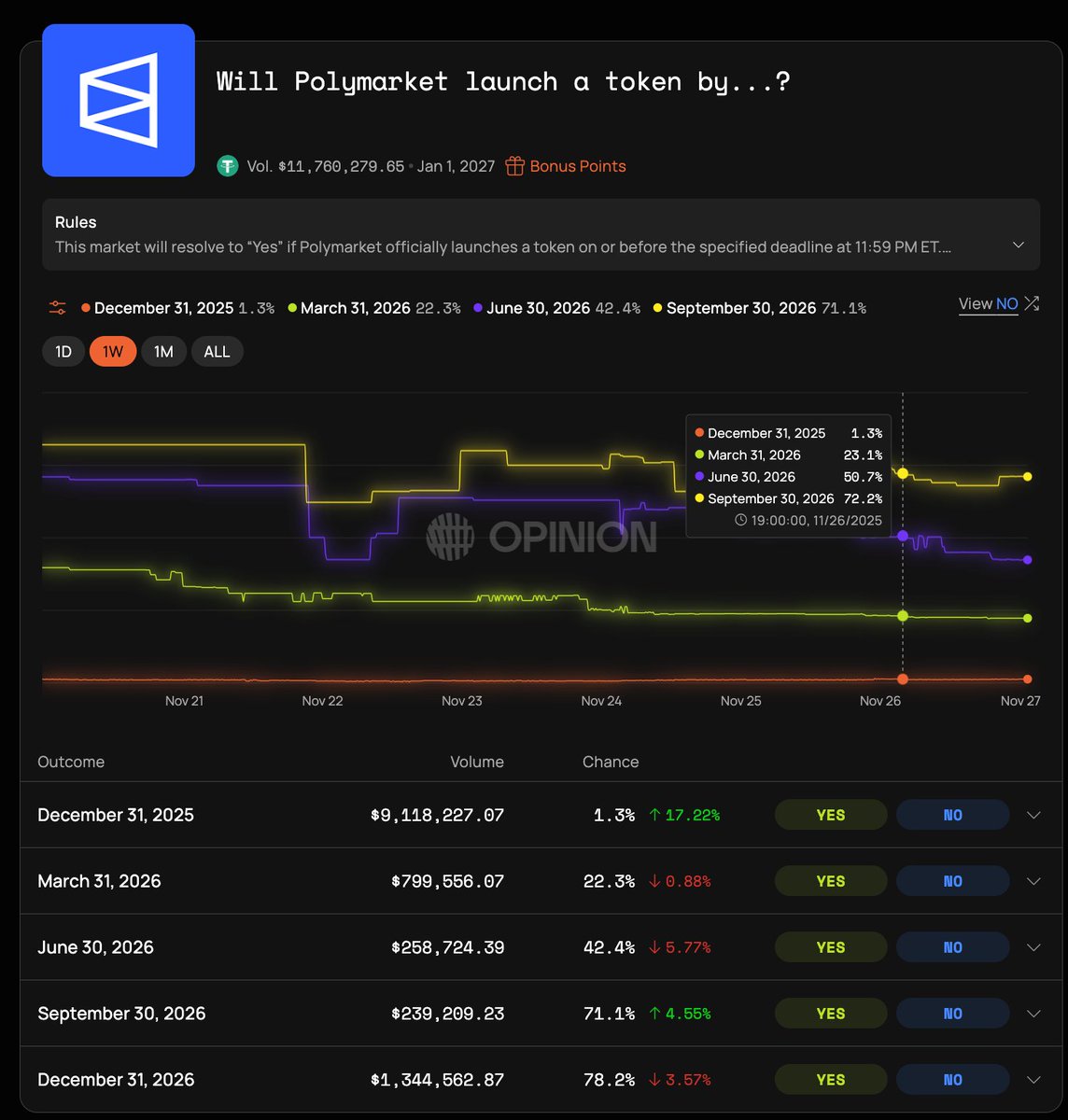Click the Bonus Points gift icon
Image resolution: width=1068 pixels, height=1120 pixels.
click(x=514, y=165)
